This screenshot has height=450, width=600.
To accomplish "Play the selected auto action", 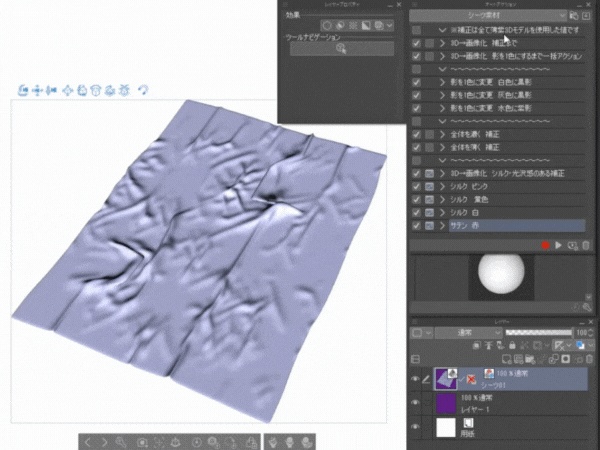I will 558,245.
